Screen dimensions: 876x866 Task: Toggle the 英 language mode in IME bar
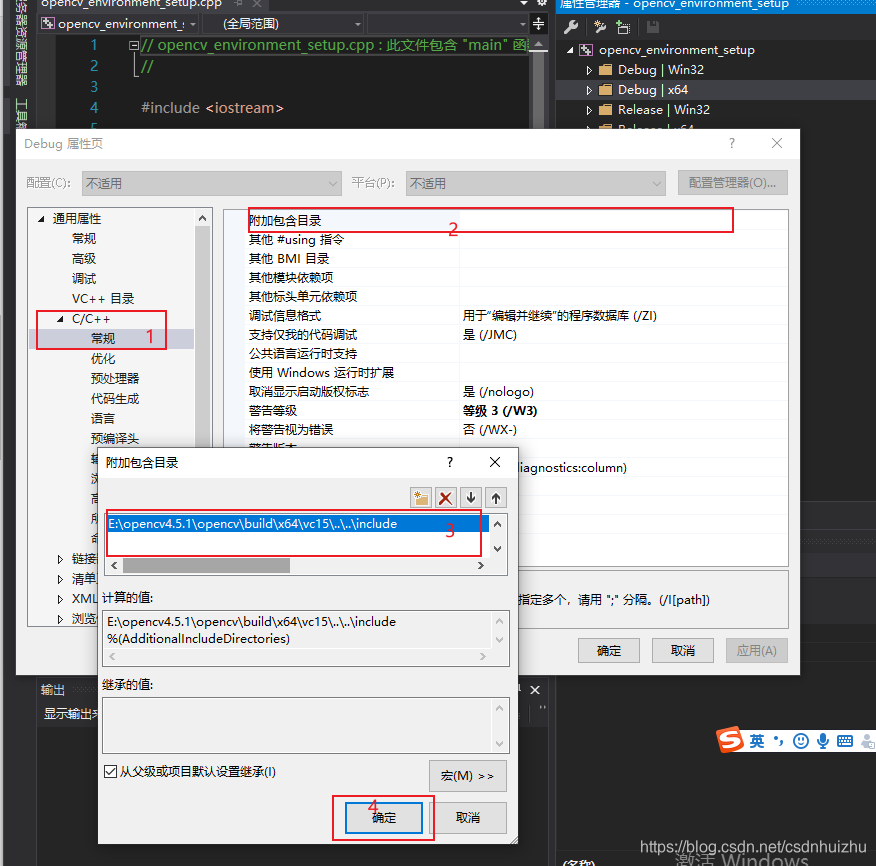pyautogui.click(x=757, y=741)
